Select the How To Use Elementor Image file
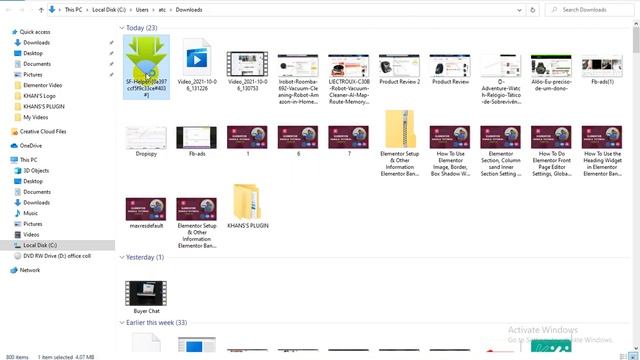Screen dimensions: 640x360 (450, 138)
